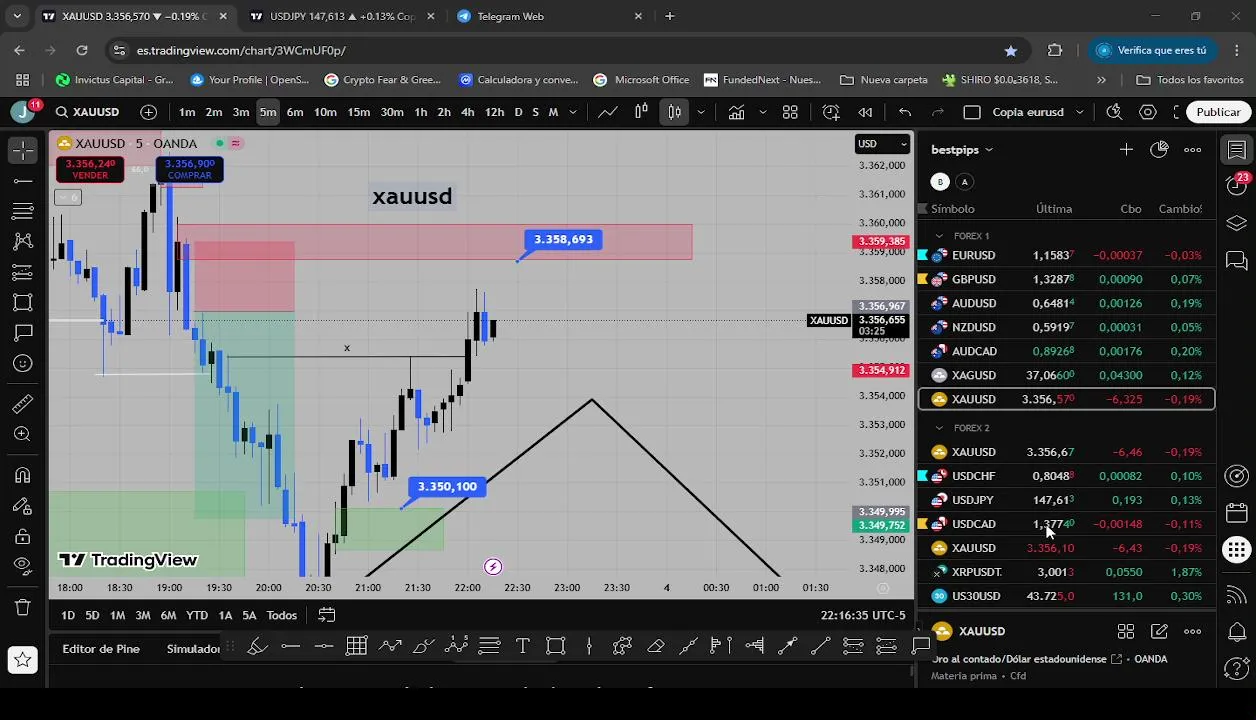Open go to date calendar icon
The width and height of the screenshot is (1256, 720).
point(327,615)
